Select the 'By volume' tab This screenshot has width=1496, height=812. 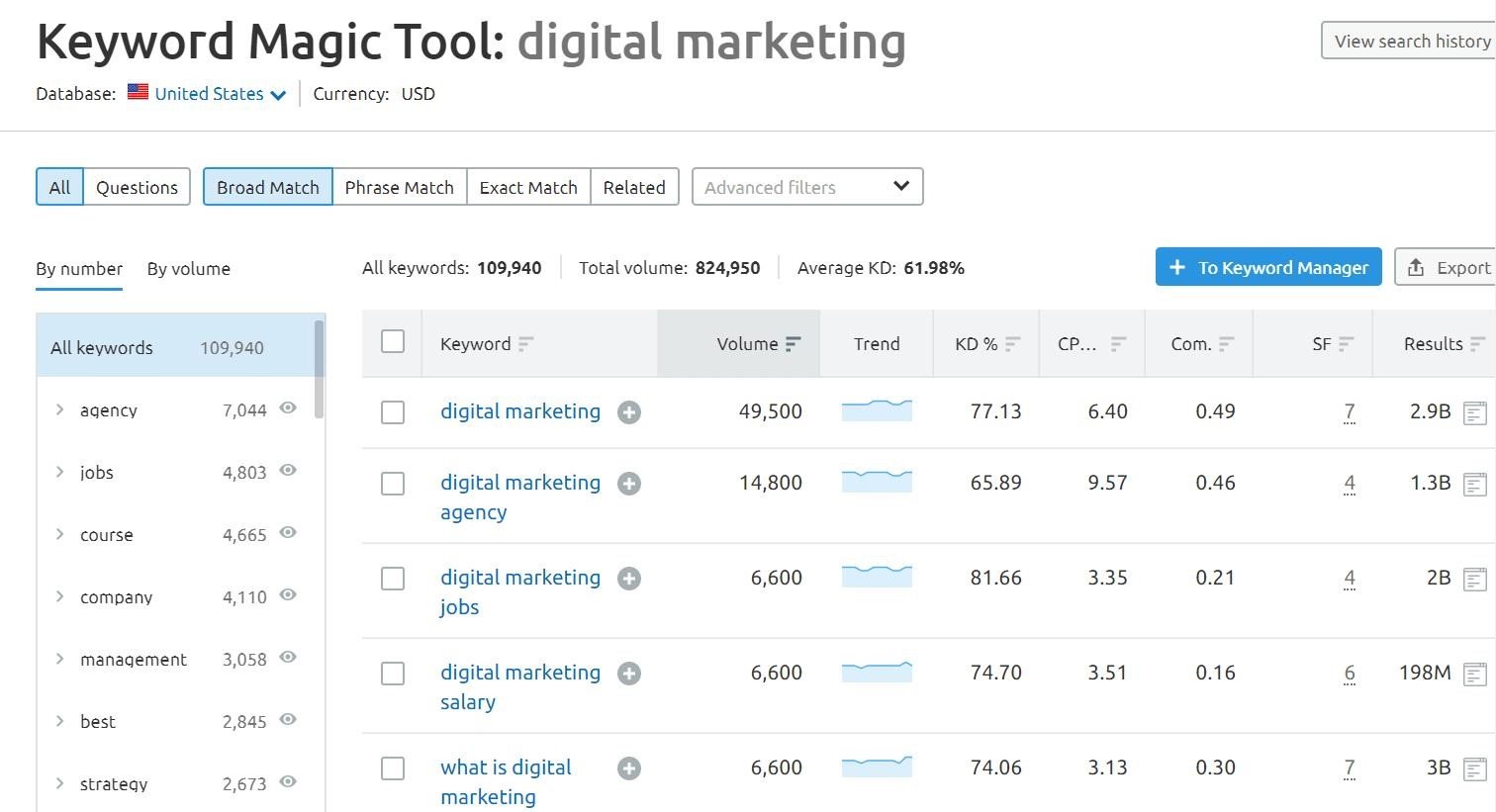click(188, 269)
